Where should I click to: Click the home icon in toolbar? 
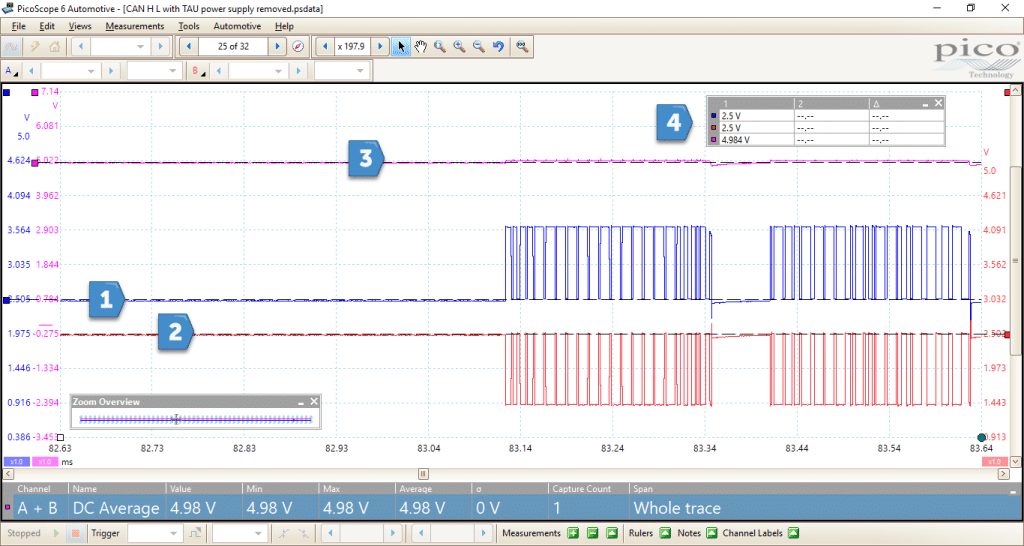[x=55, y=46]
